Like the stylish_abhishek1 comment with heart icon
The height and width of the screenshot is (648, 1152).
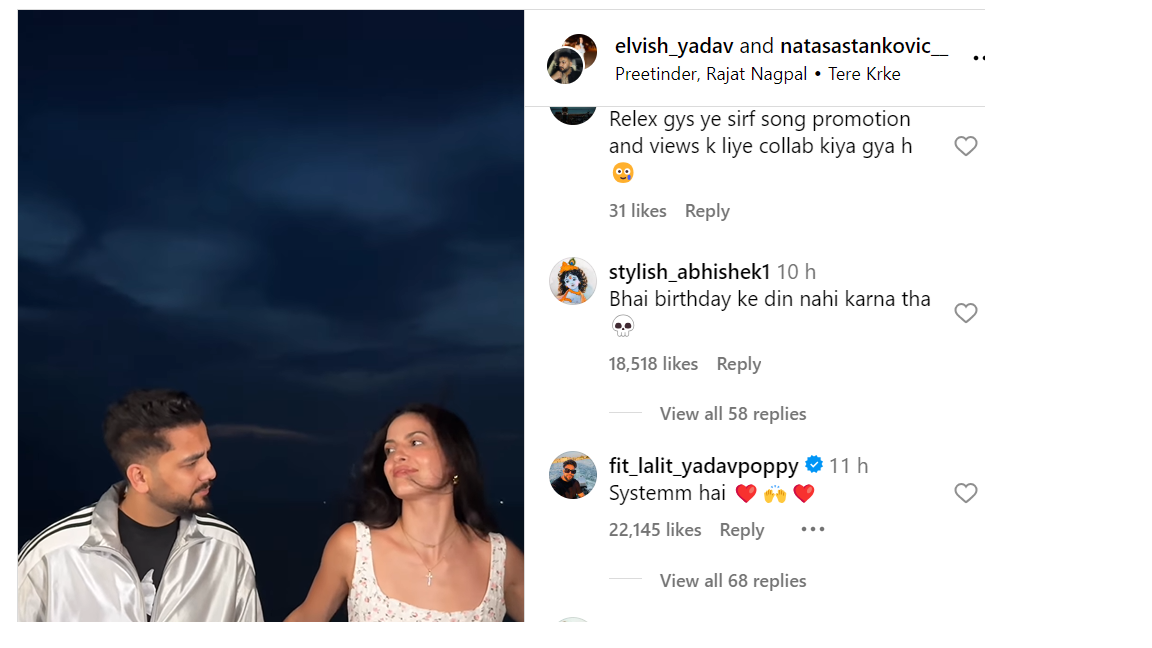point(965,313)
